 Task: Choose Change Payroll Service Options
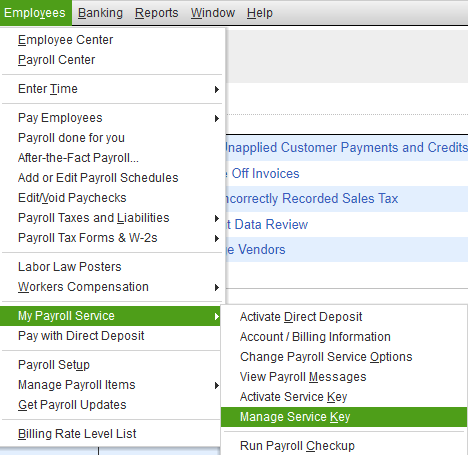coord(344,357)
